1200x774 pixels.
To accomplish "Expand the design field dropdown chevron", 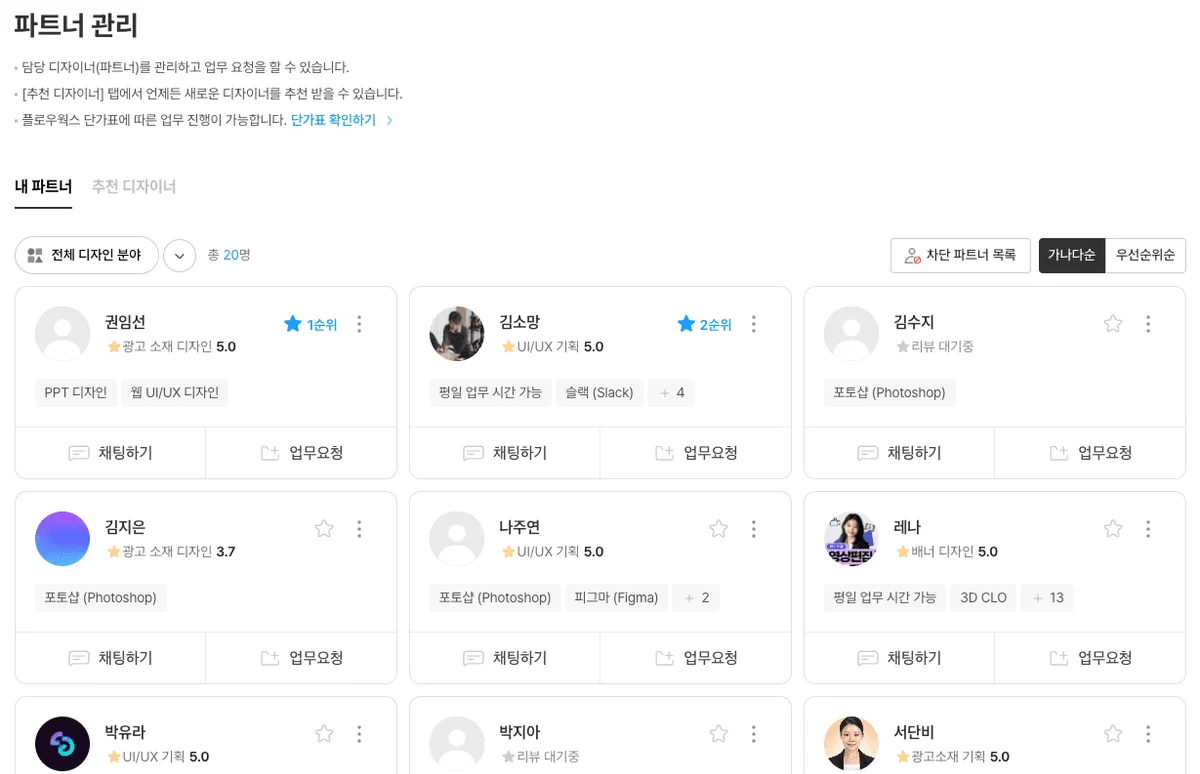I will pyautogui.click(x=179, y=255).
